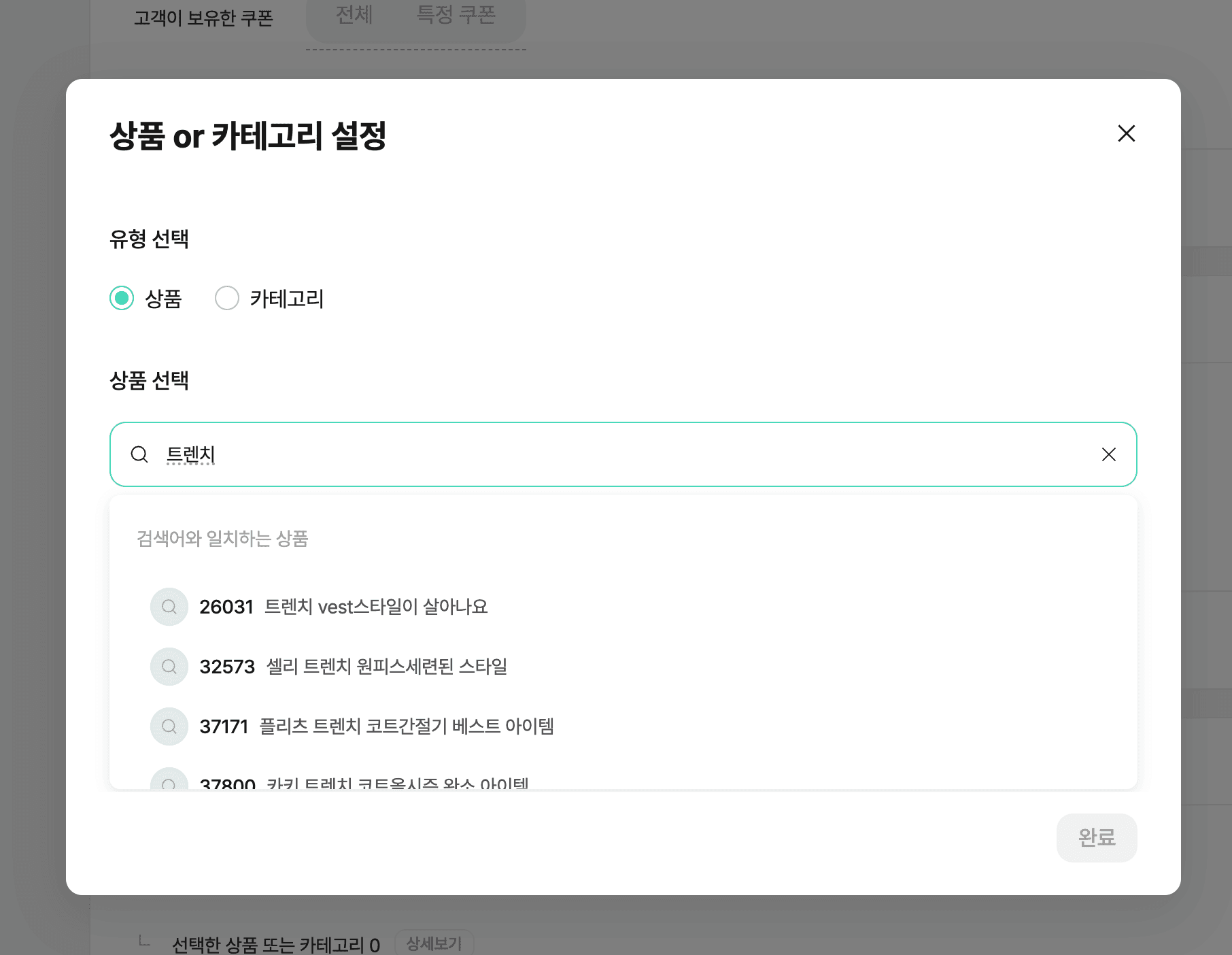Close the 상품 or 카테고리 설정 dialog
Screen dimensions: 1232x955
click(x=1127, y=134)
